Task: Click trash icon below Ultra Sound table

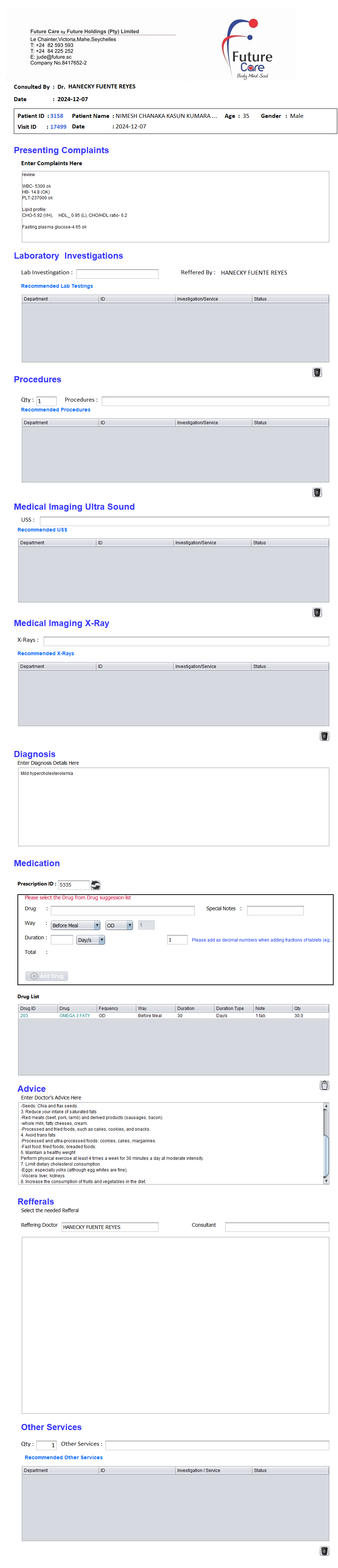Action: coord(317,612)
